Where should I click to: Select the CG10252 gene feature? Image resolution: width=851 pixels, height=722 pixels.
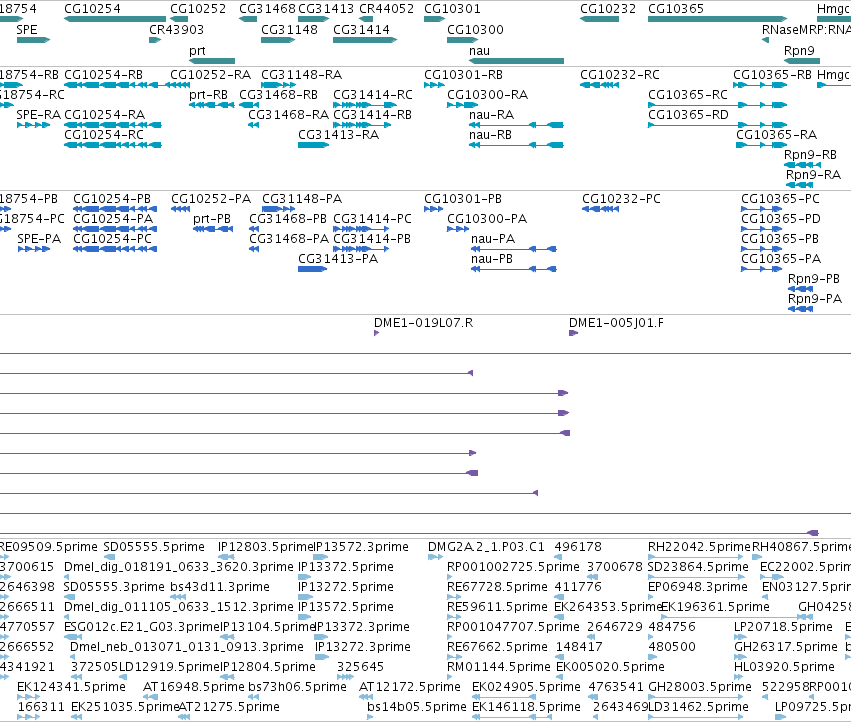(179, 19)
